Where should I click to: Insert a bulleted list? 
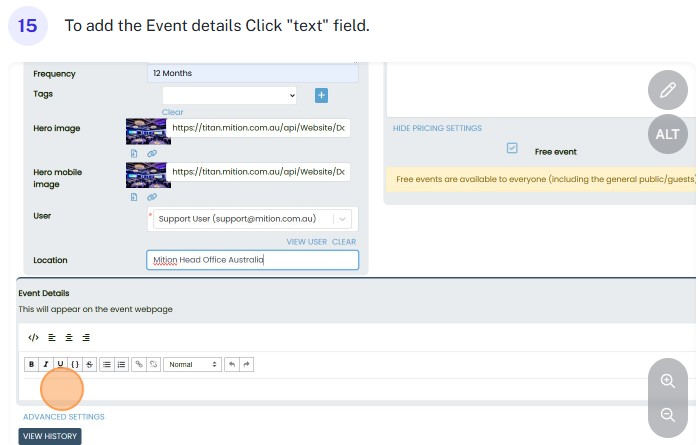[x=107, y=365]
